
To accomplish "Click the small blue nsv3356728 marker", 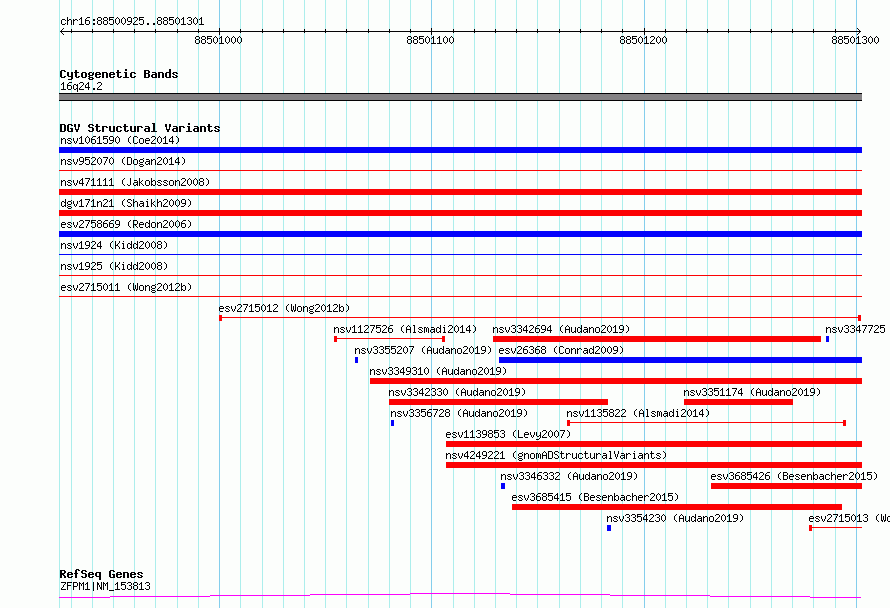I will pos(392,423).
